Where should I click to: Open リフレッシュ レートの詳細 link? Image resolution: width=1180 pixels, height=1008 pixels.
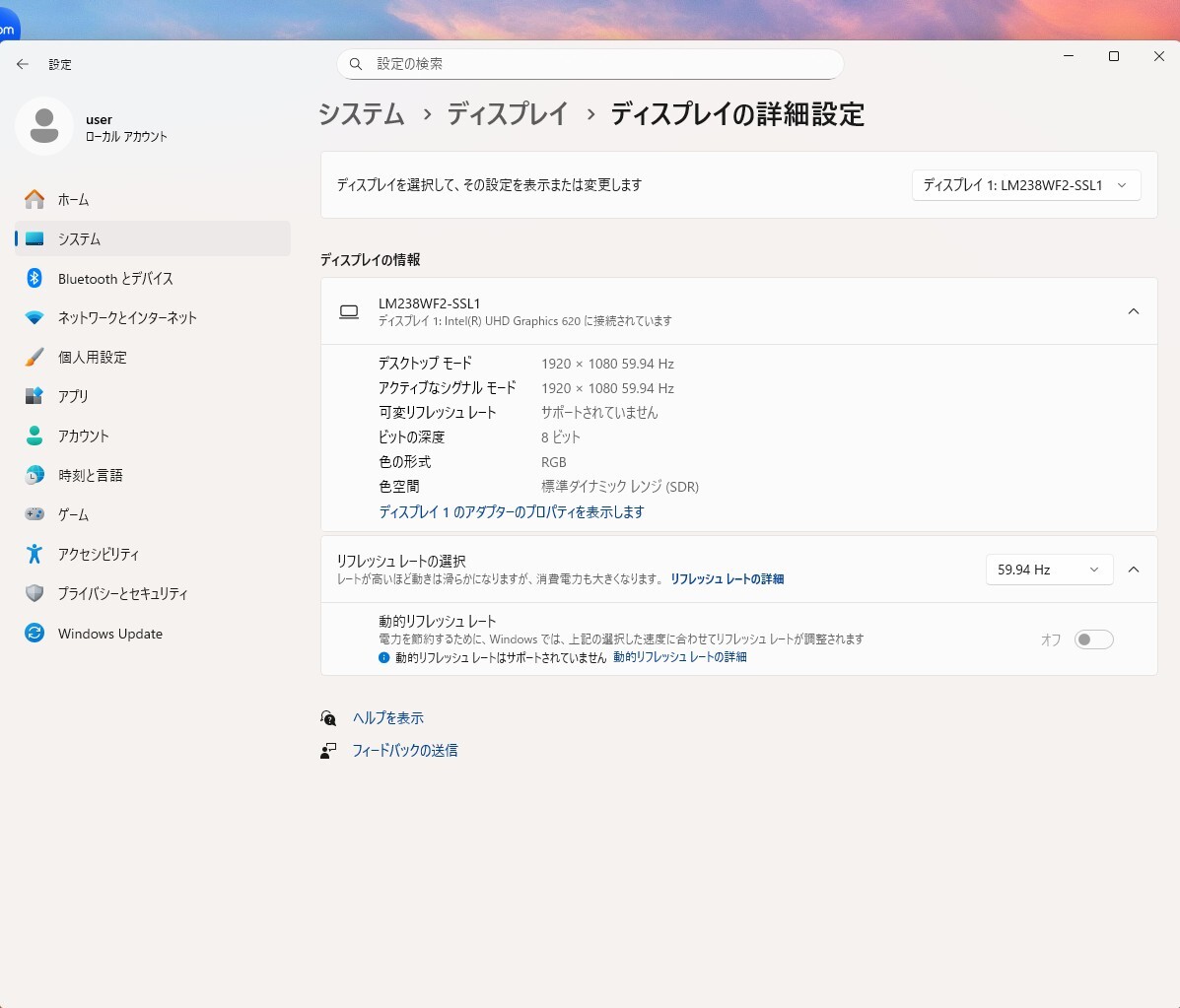727,579
